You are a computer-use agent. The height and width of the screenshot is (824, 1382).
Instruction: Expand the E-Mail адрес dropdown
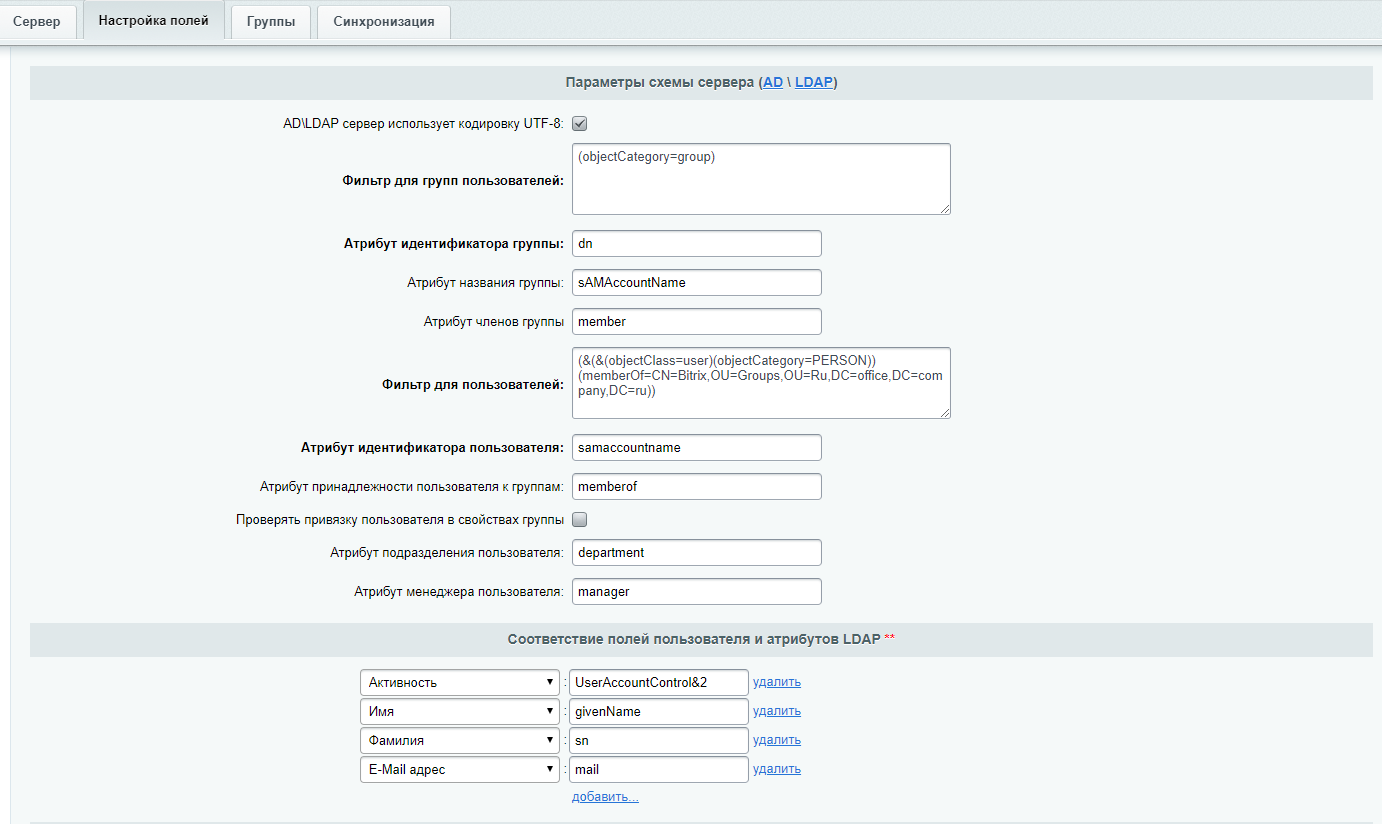point(459,770)
